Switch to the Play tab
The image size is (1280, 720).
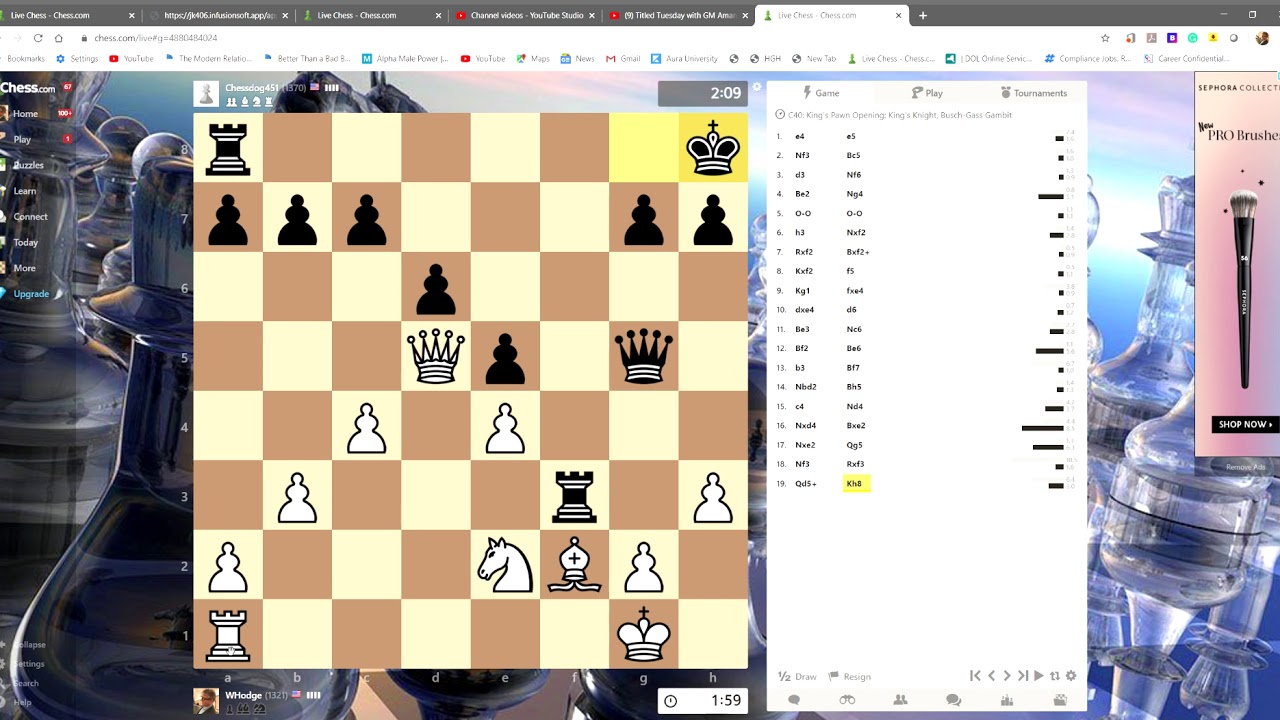point(927,93)
